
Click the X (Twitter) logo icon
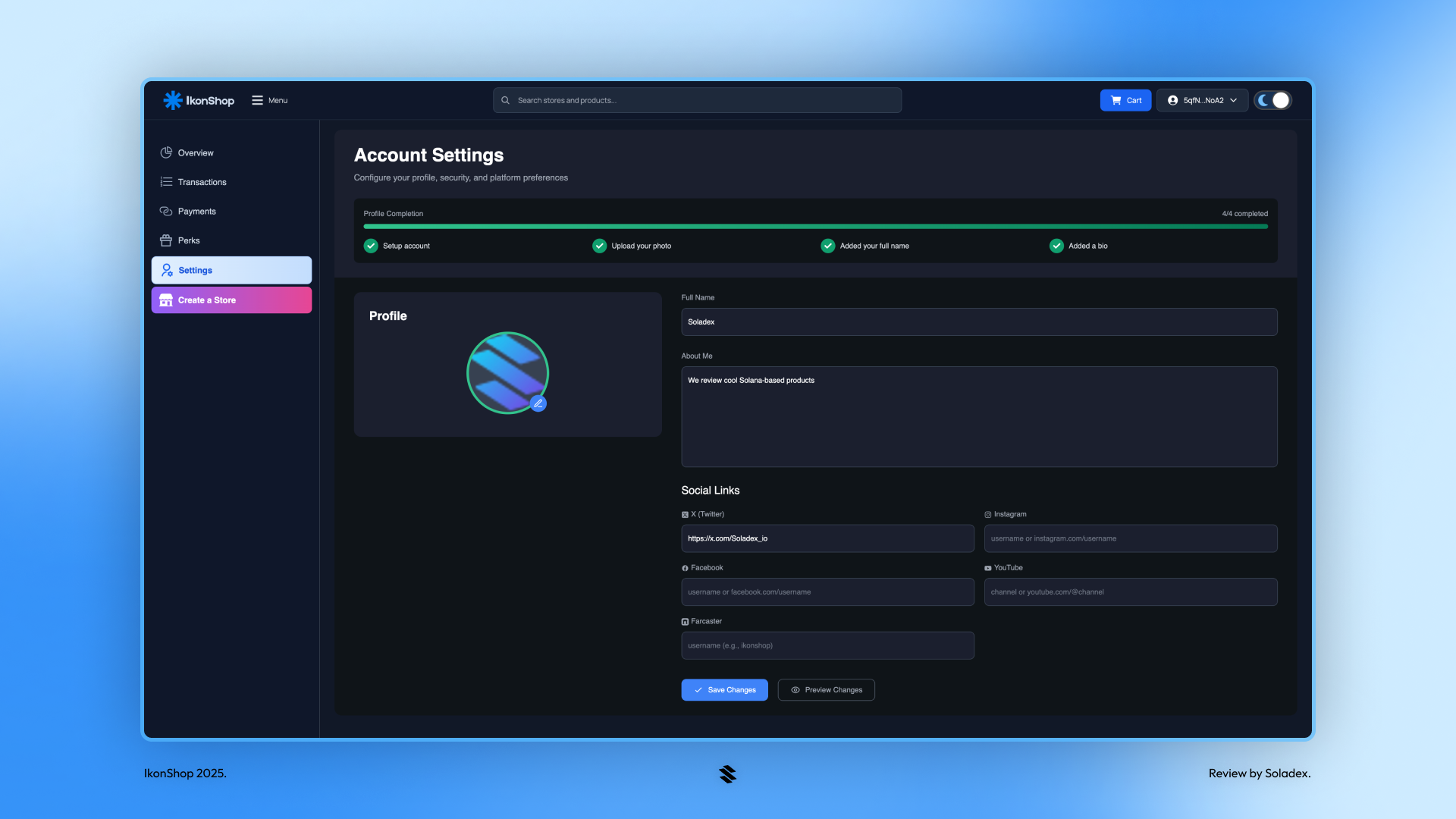pyautogui.click(x=685, y=514)
